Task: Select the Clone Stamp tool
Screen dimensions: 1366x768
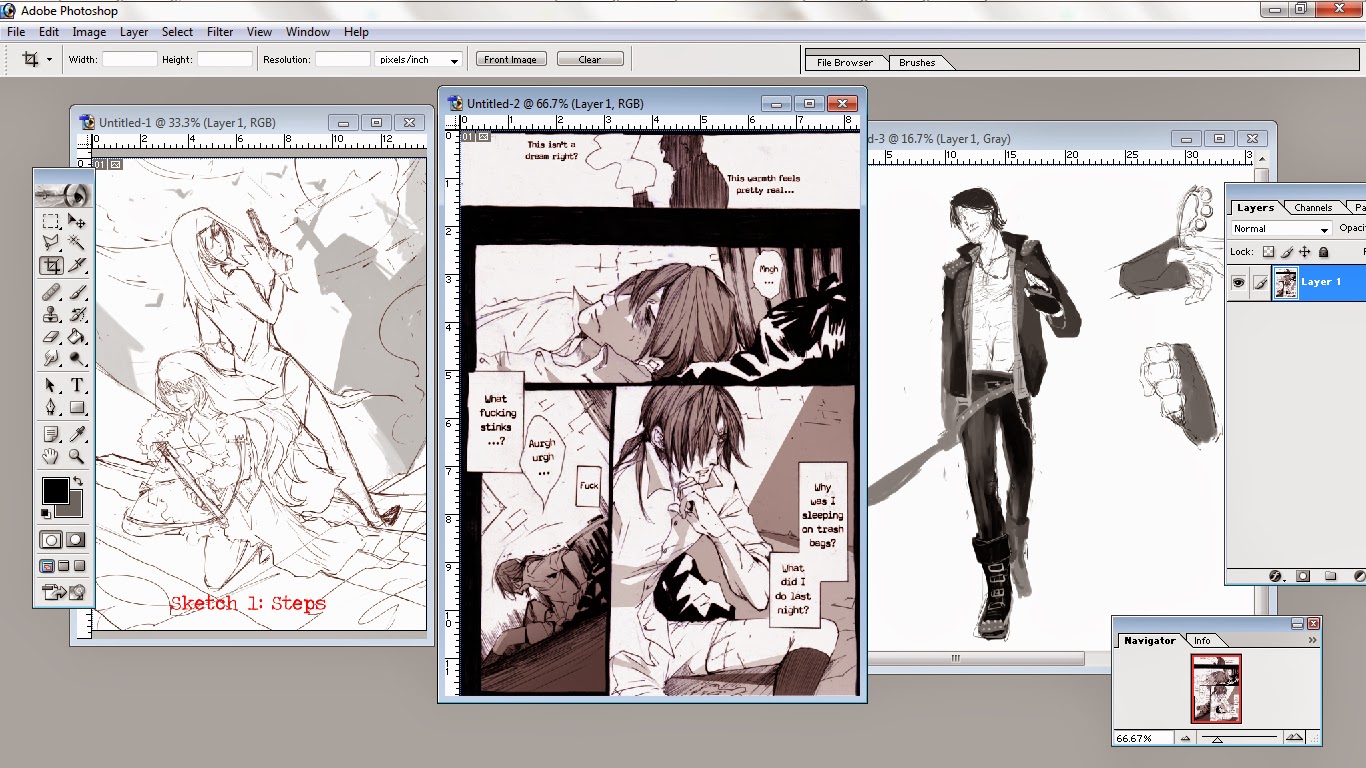Action: (x=51, y=314)
